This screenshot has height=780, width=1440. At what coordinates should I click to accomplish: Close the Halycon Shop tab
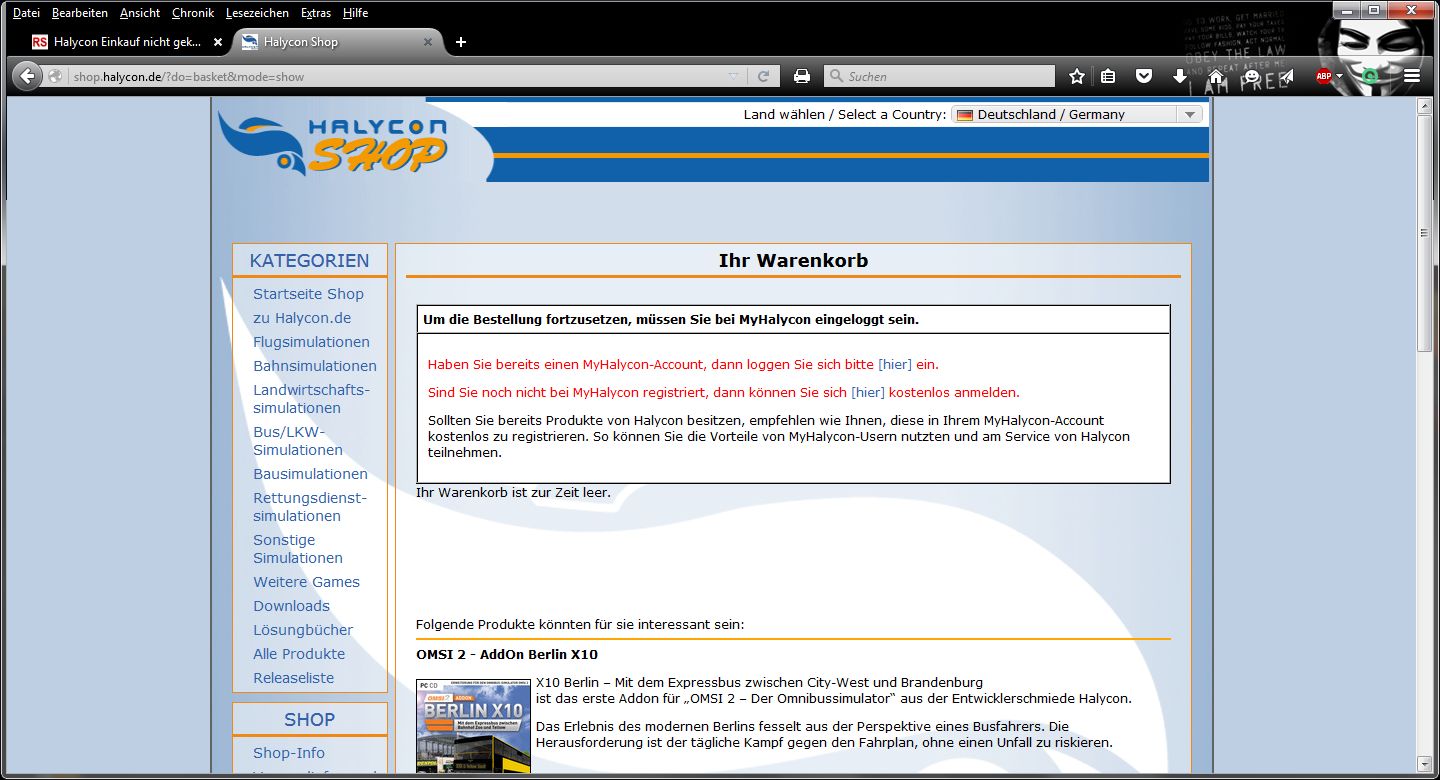point(428,42)
